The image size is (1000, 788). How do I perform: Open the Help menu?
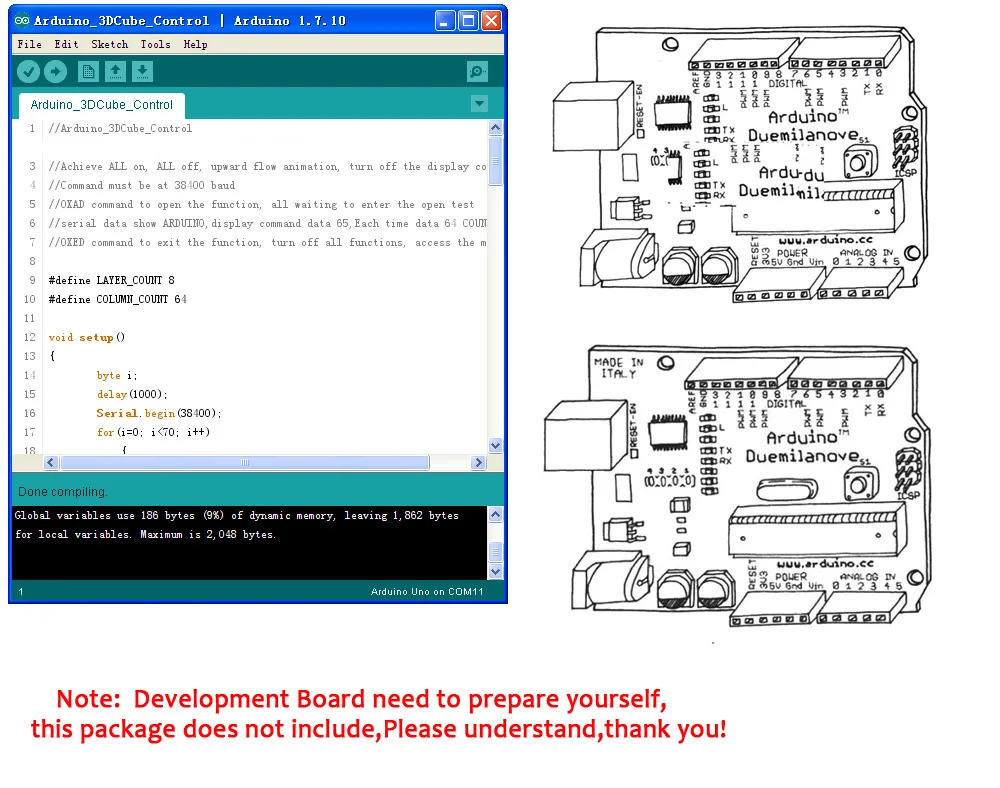click(195, 44)
